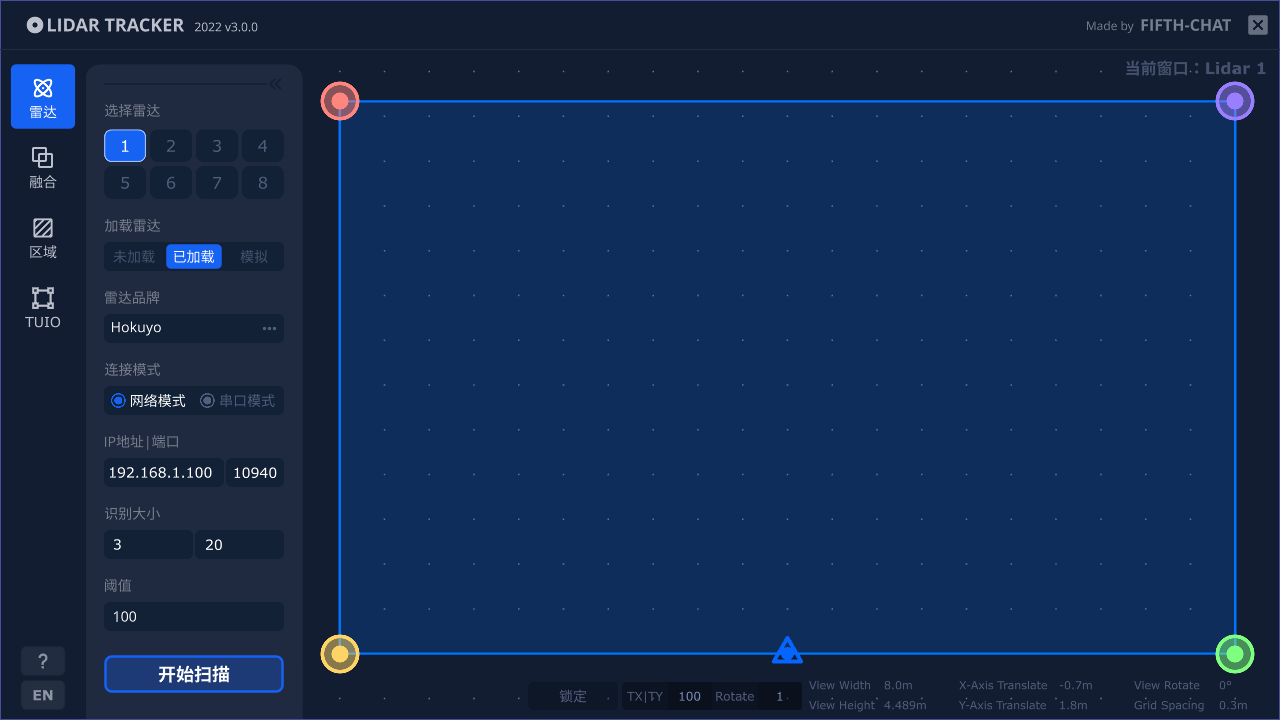Open the help panel via question mark icon
1280x720 pixels.
point(42,661)
